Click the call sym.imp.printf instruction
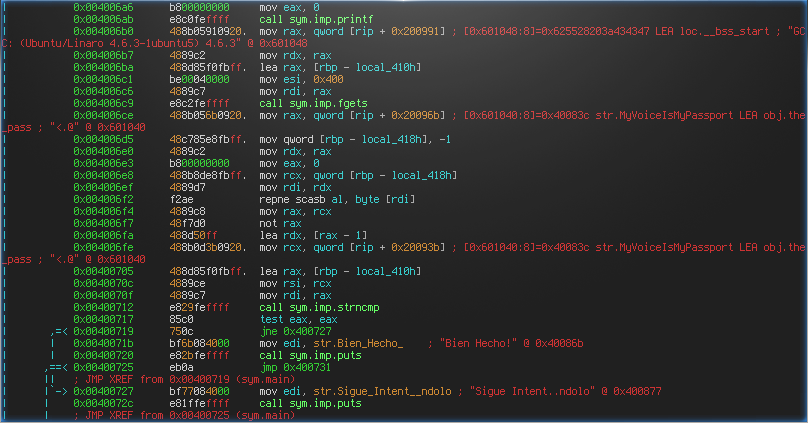Viewport: 808px width, 423px height. [x=310, y=19]
